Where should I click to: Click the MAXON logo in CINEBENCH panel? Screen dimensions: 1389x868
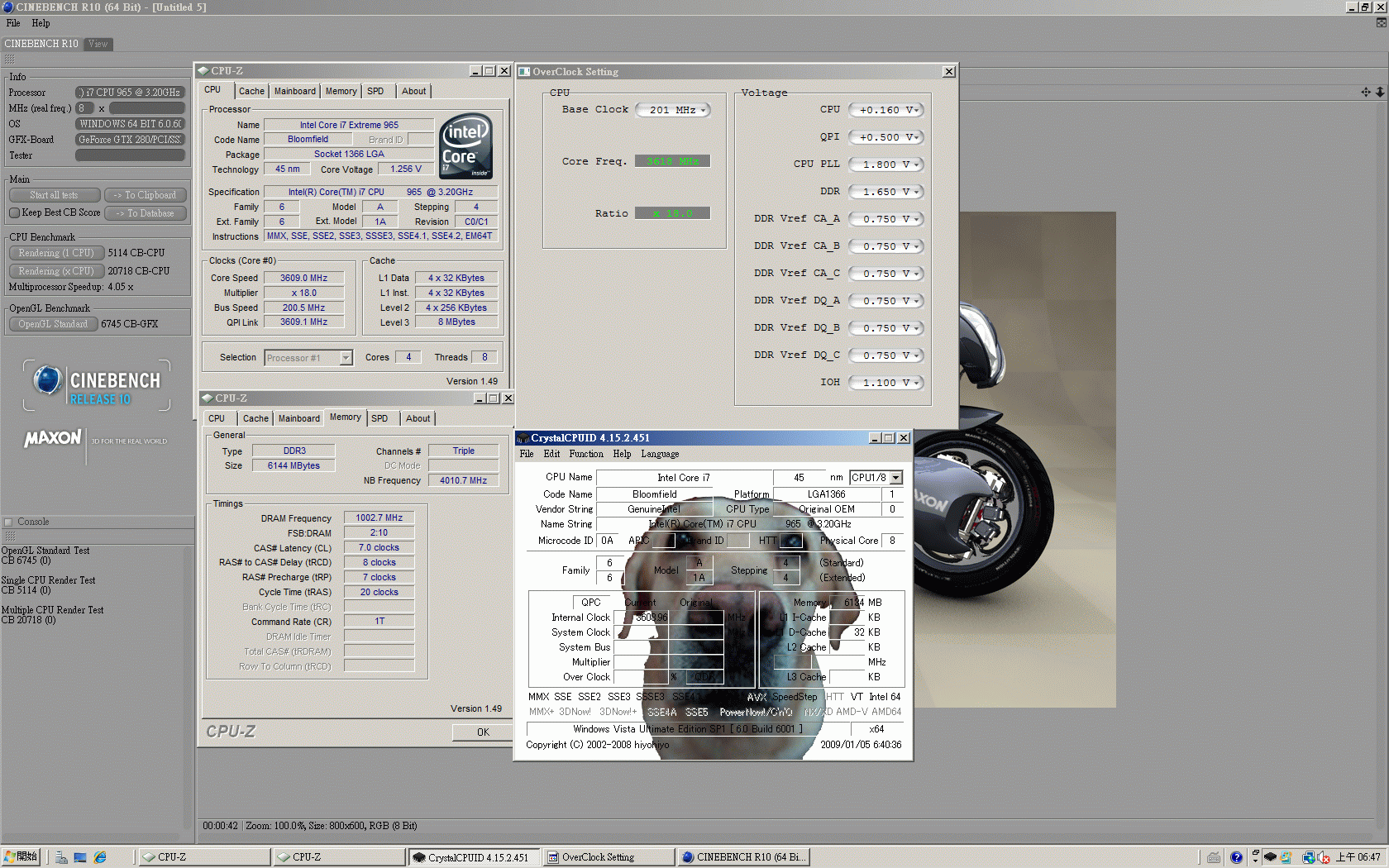click(x=53, y=438)
